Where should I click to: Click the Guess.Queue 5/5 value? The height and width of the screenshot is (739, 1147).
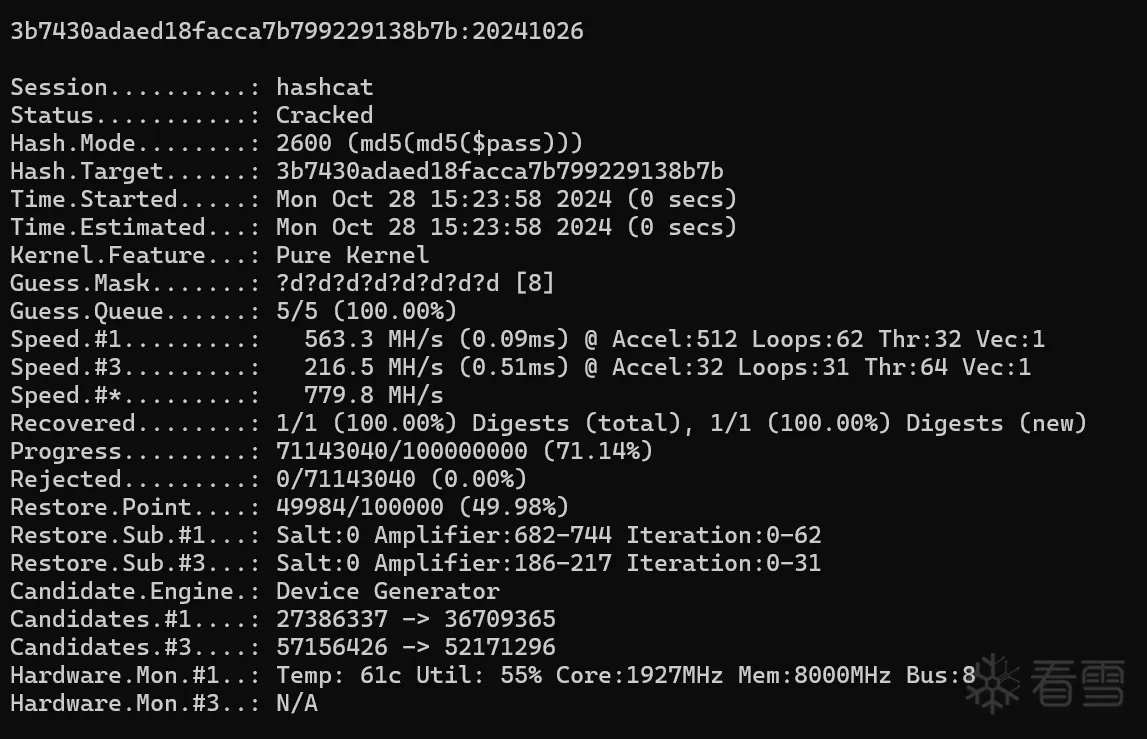coord(366,312)
